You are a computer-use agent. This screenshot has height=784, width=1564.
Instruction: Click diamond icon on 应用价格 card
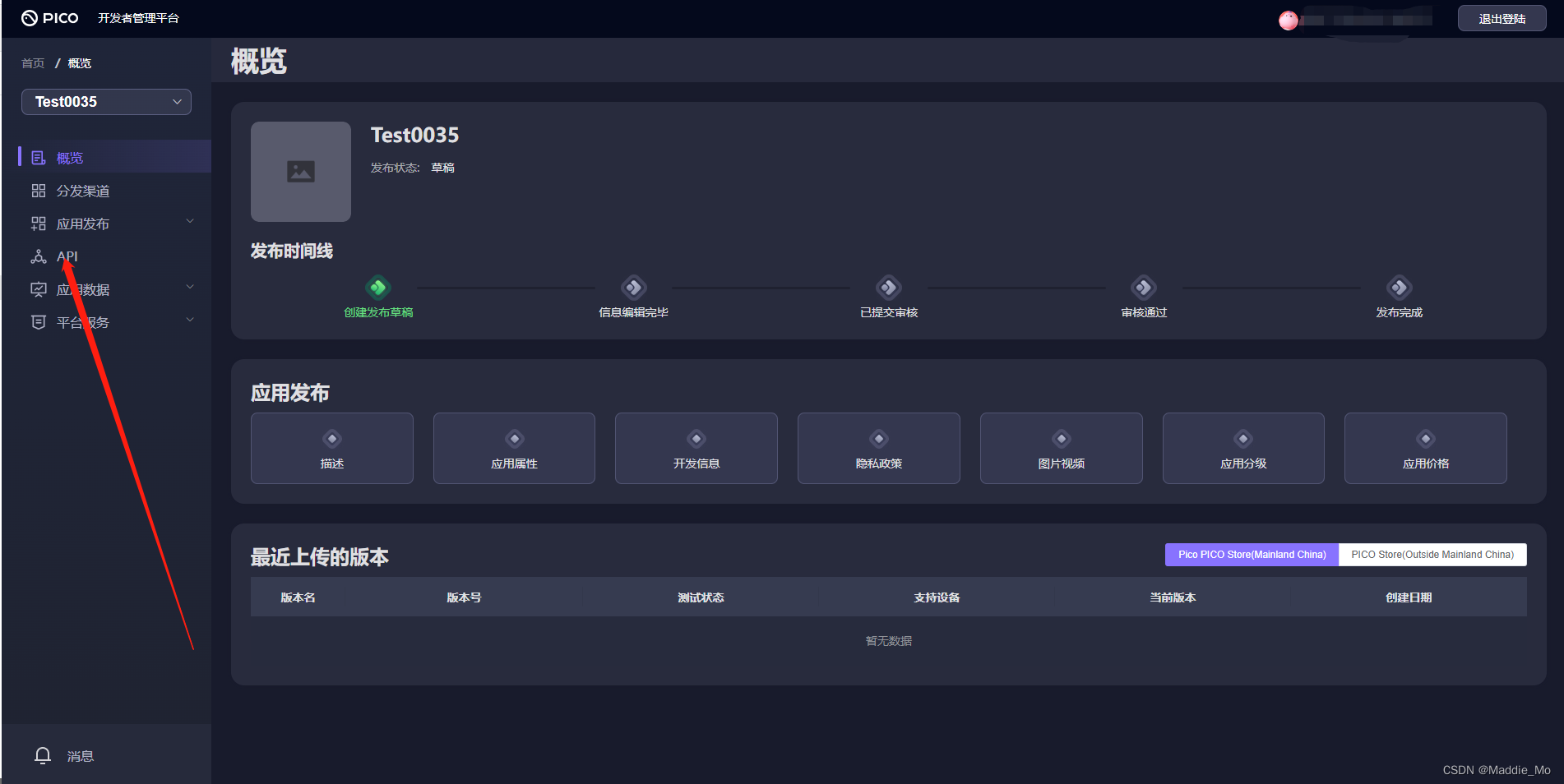click(1426, 439)
